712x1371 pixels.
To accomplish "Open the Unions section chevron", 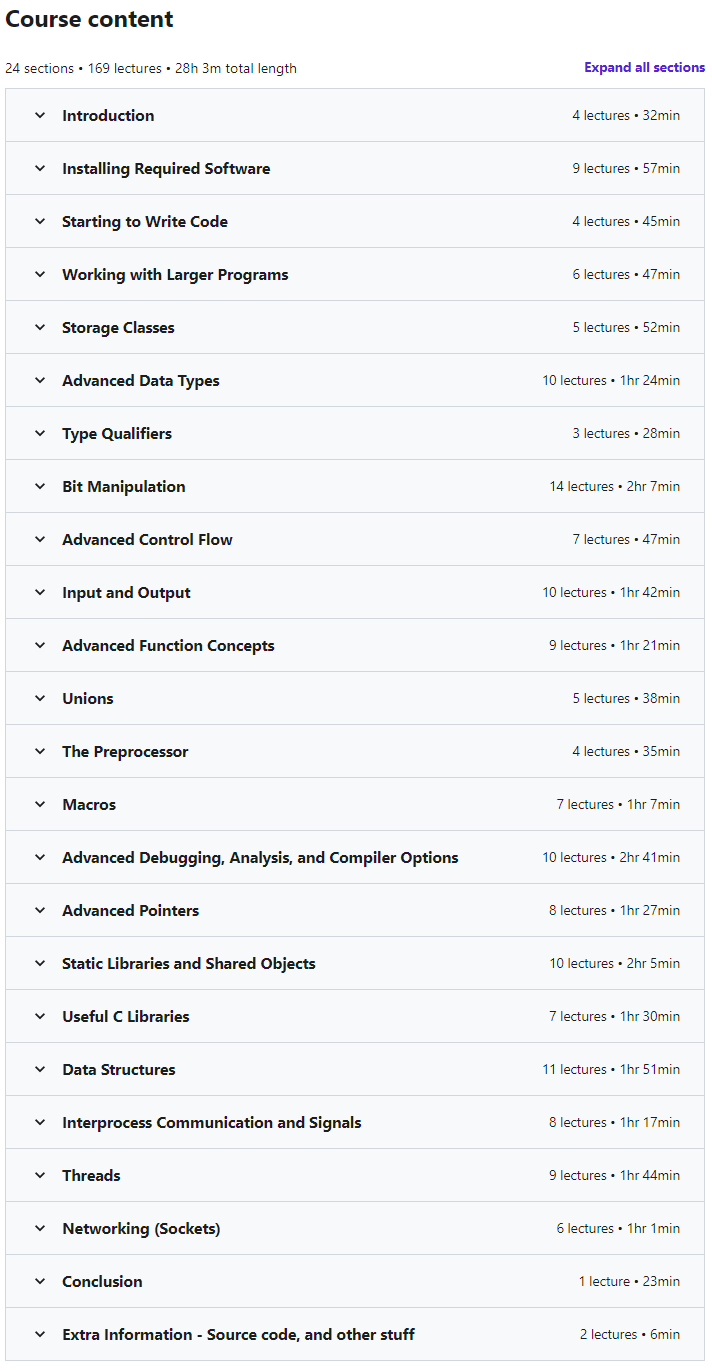I will pyautogui.click(x=40, y=698).
